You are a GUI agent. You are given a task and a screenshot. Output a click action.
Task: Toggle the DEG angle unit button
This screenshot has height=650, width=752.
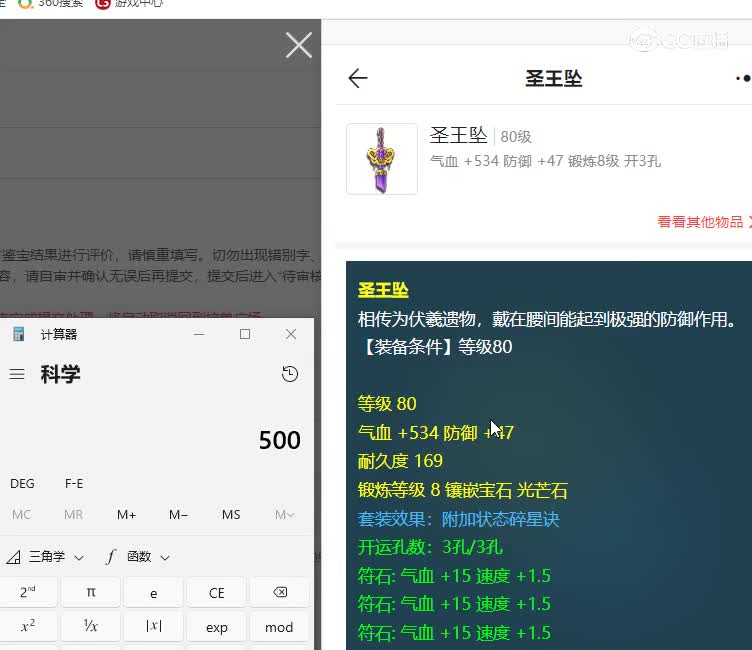click(x=22, y=484)
